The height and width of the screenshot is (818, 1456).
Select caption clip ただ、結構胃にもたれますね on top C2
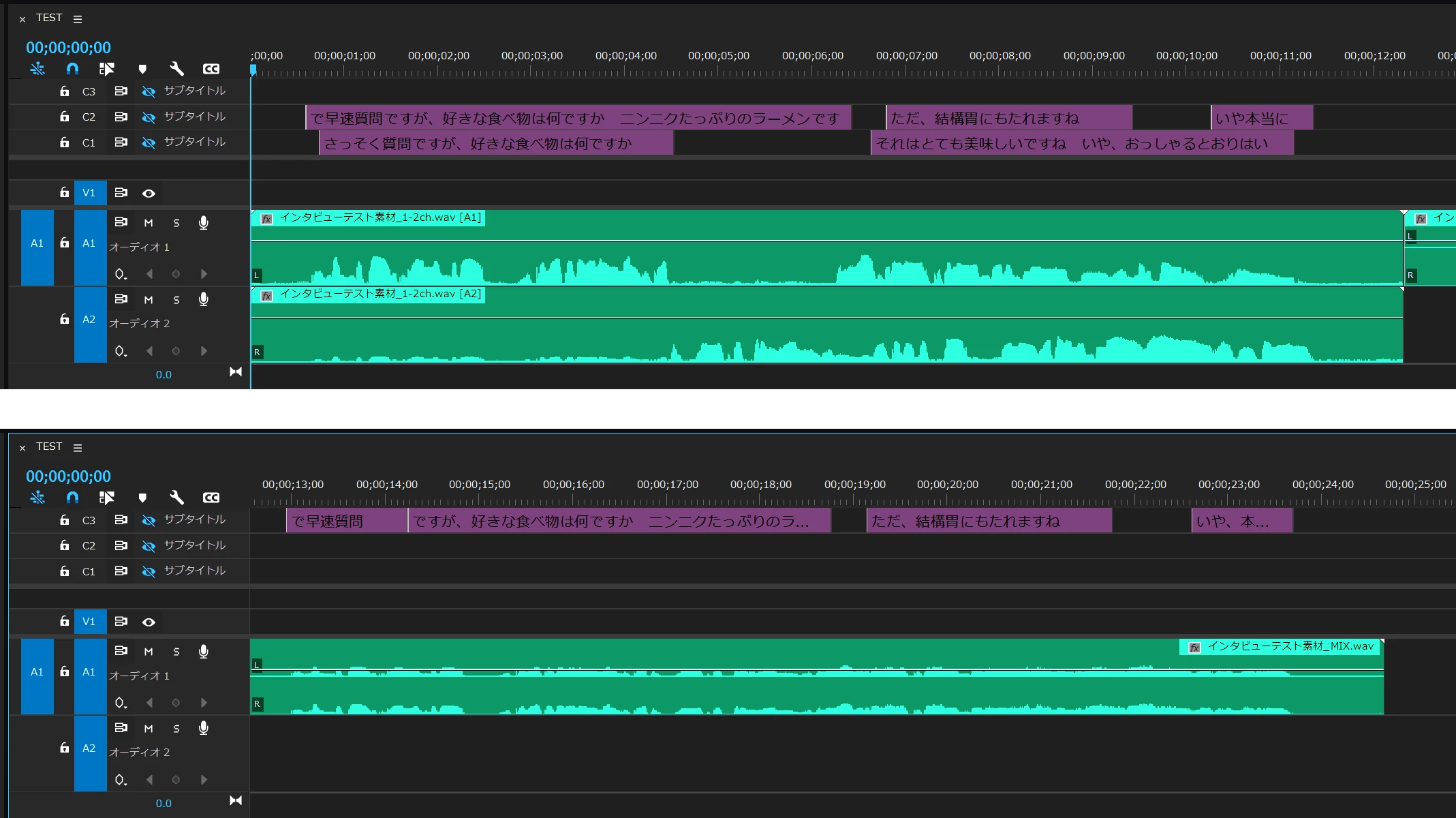(x=1008, y=119)
